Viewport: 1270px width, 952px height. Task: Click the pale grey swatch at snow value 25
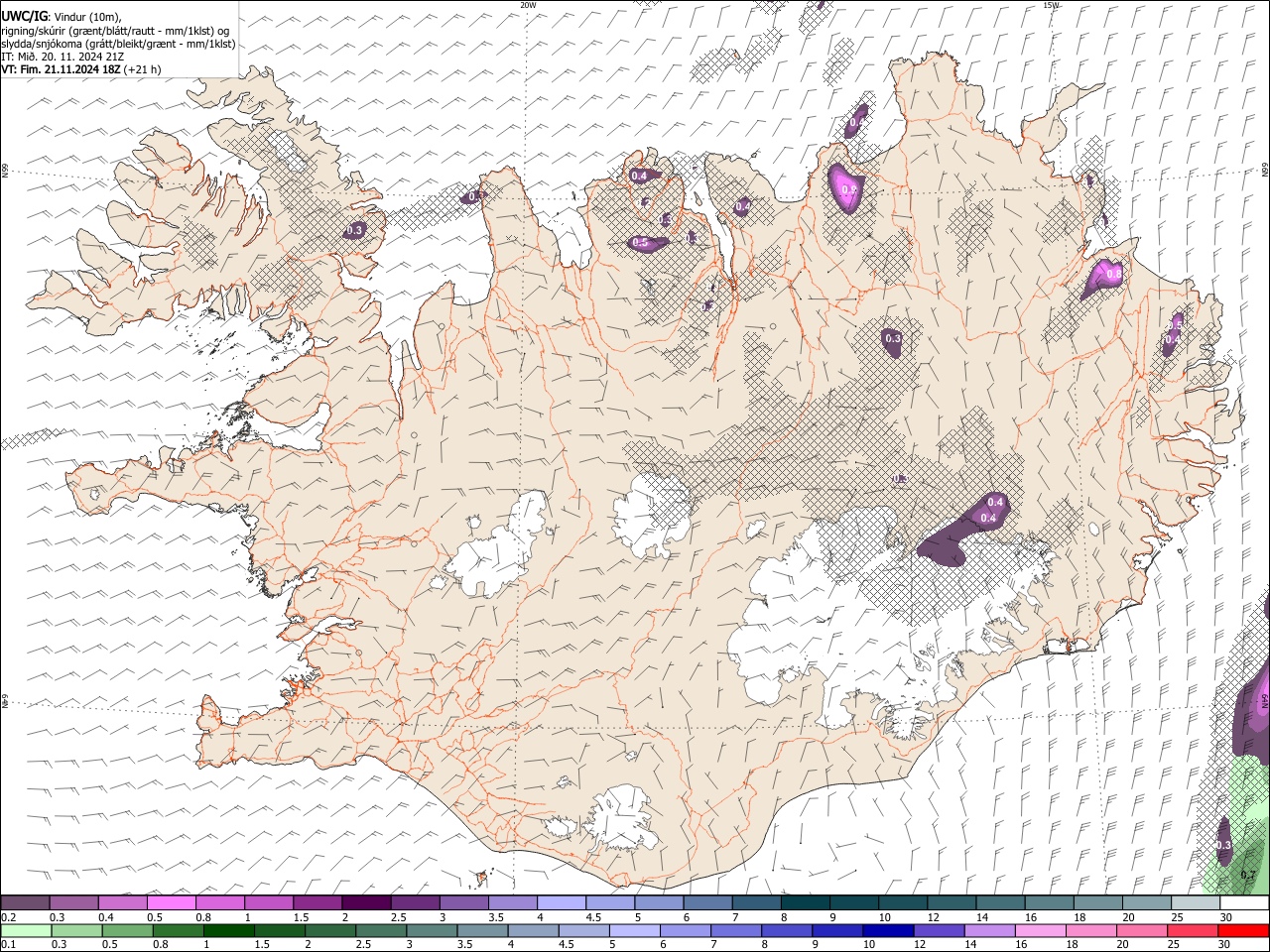click(1196, 902)
